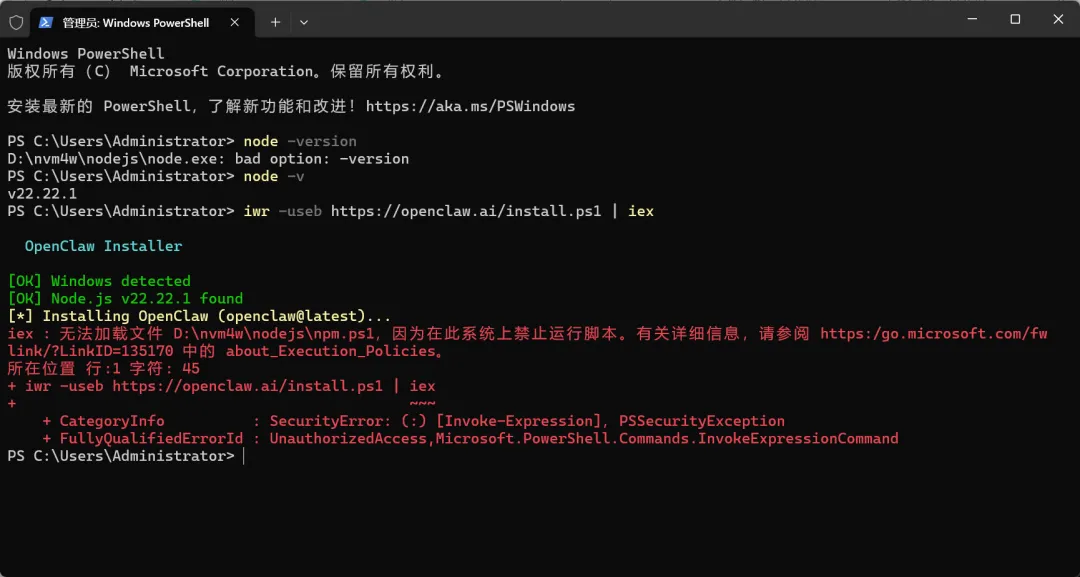Click the 'about_Execution_Policies' text in error

pyautogui.click(x=331, y=351)
